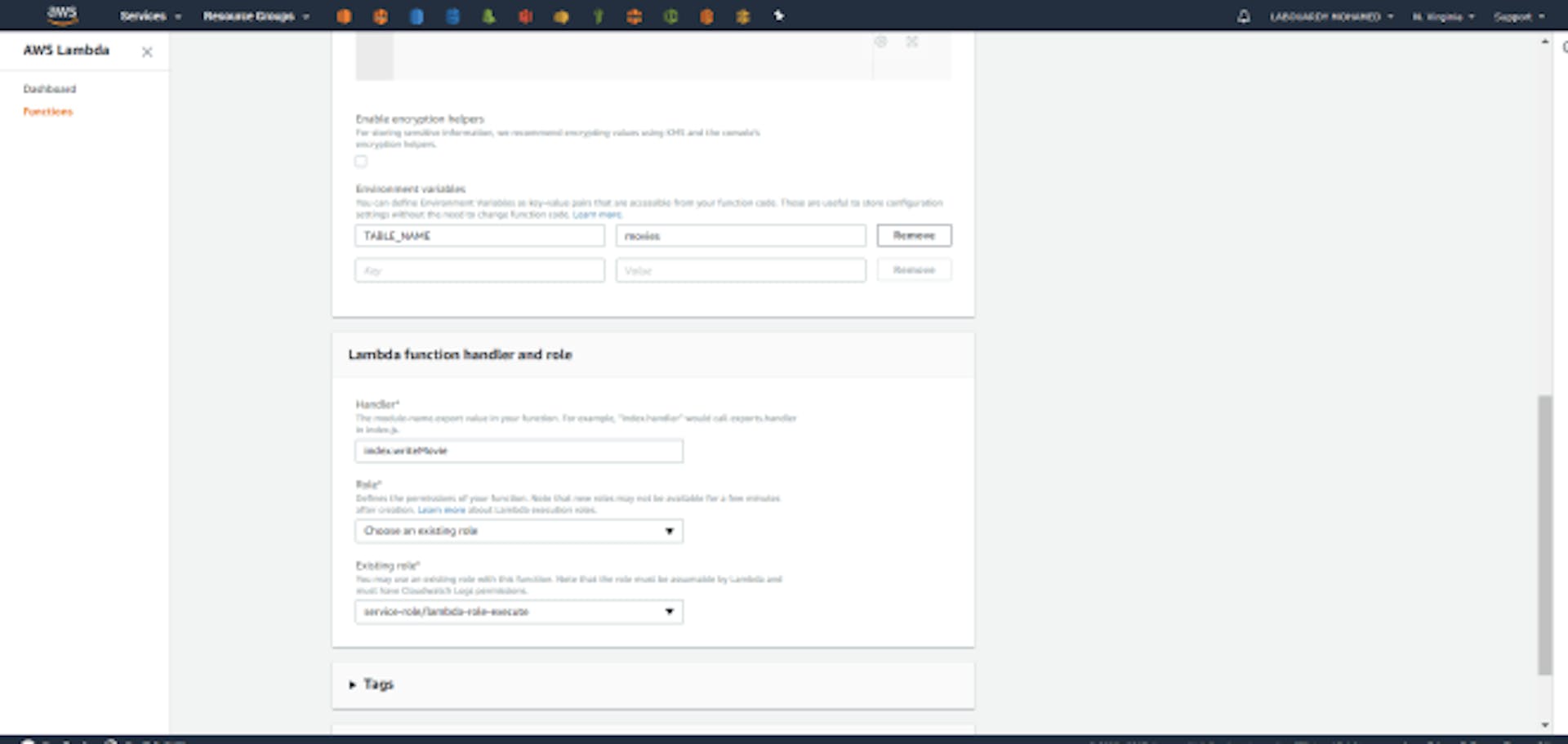Go to Dashboard in Lambda sidebar
This screenshot has height=744, width=1568.
[50, 88]
